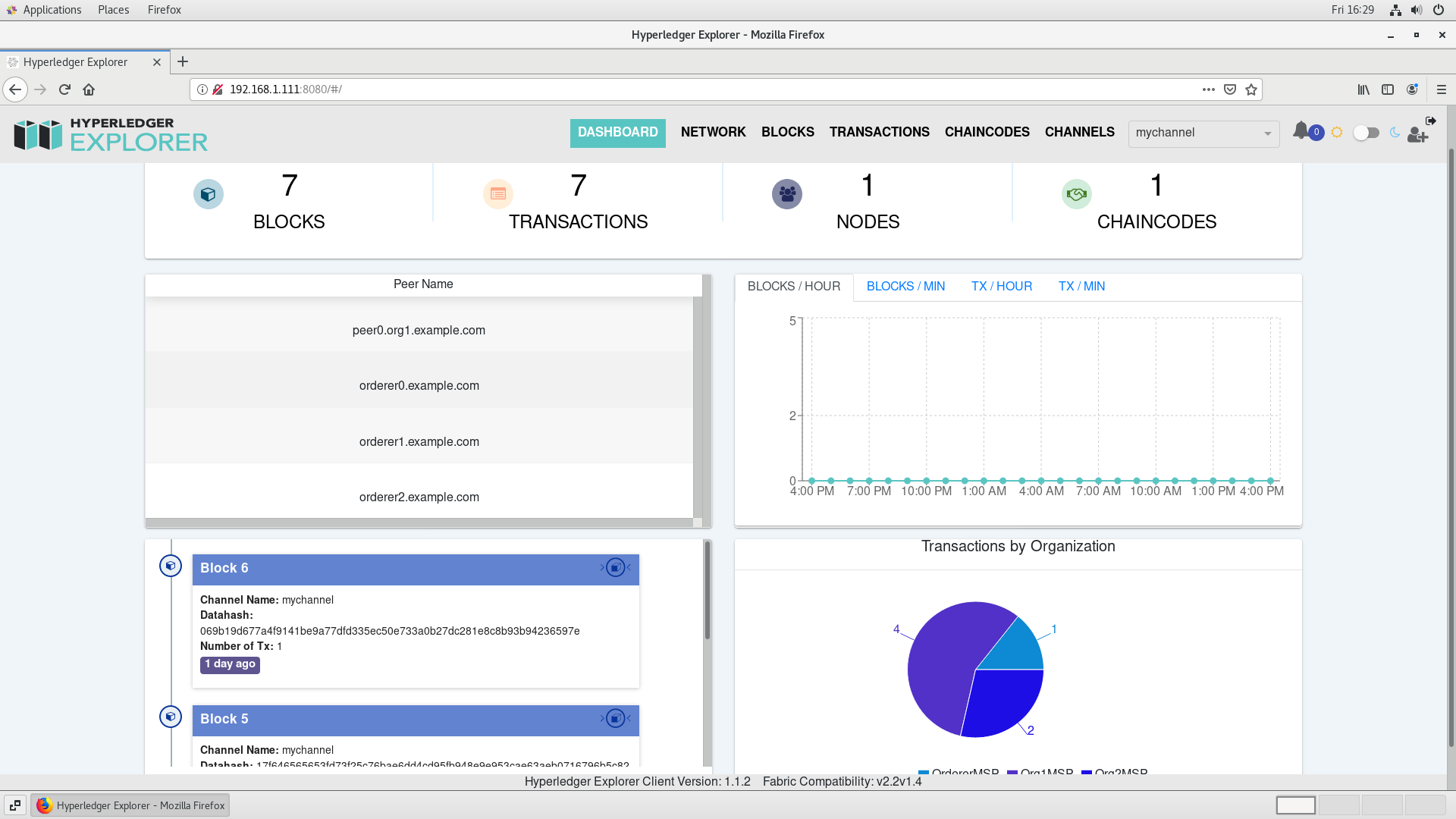Click the Block 5 header title
Screen dimensions: 1456x819
pos(224,719)
